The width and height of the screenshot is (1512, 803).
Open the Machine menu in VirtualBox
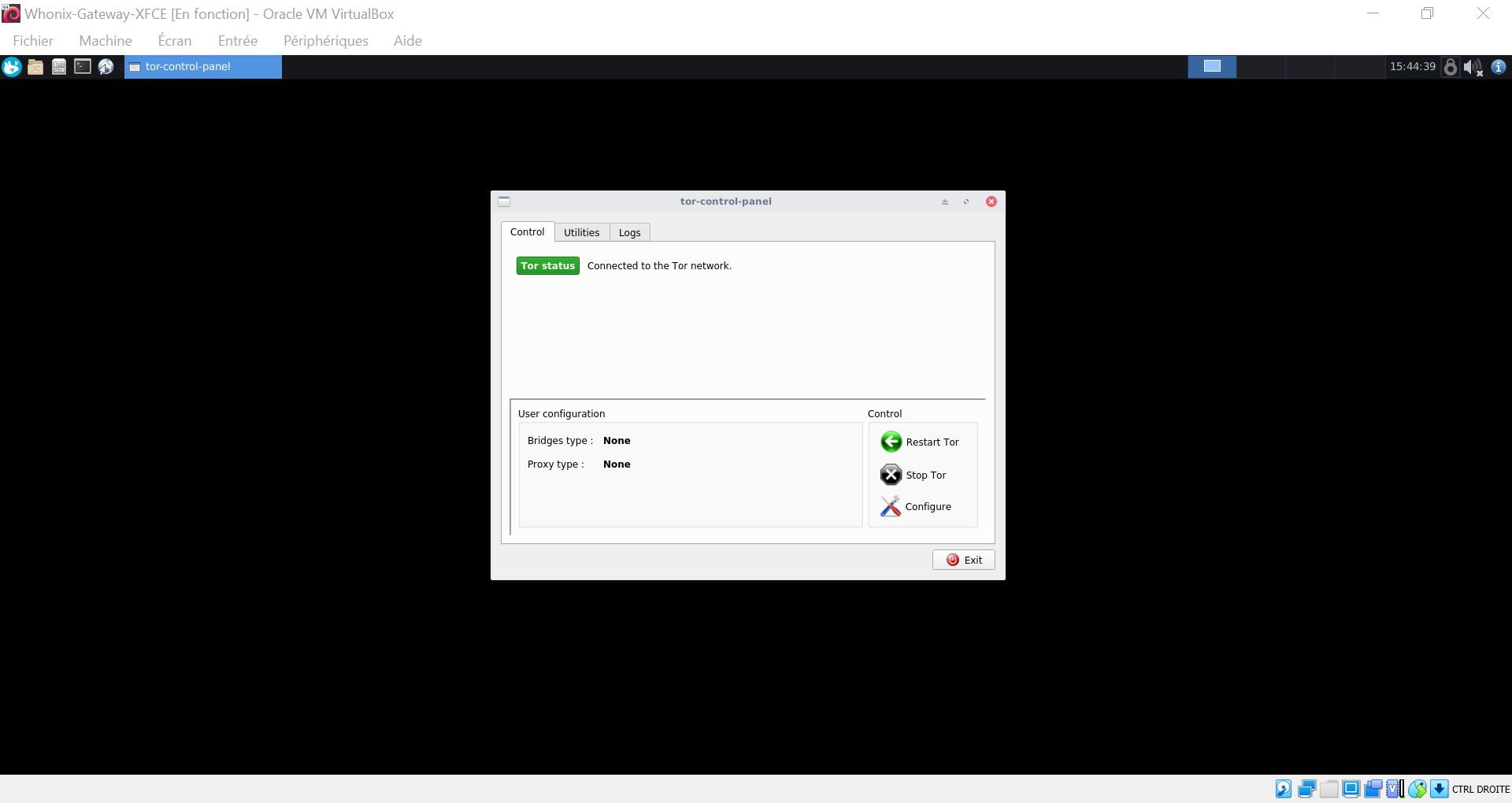(x=106, y=41)
